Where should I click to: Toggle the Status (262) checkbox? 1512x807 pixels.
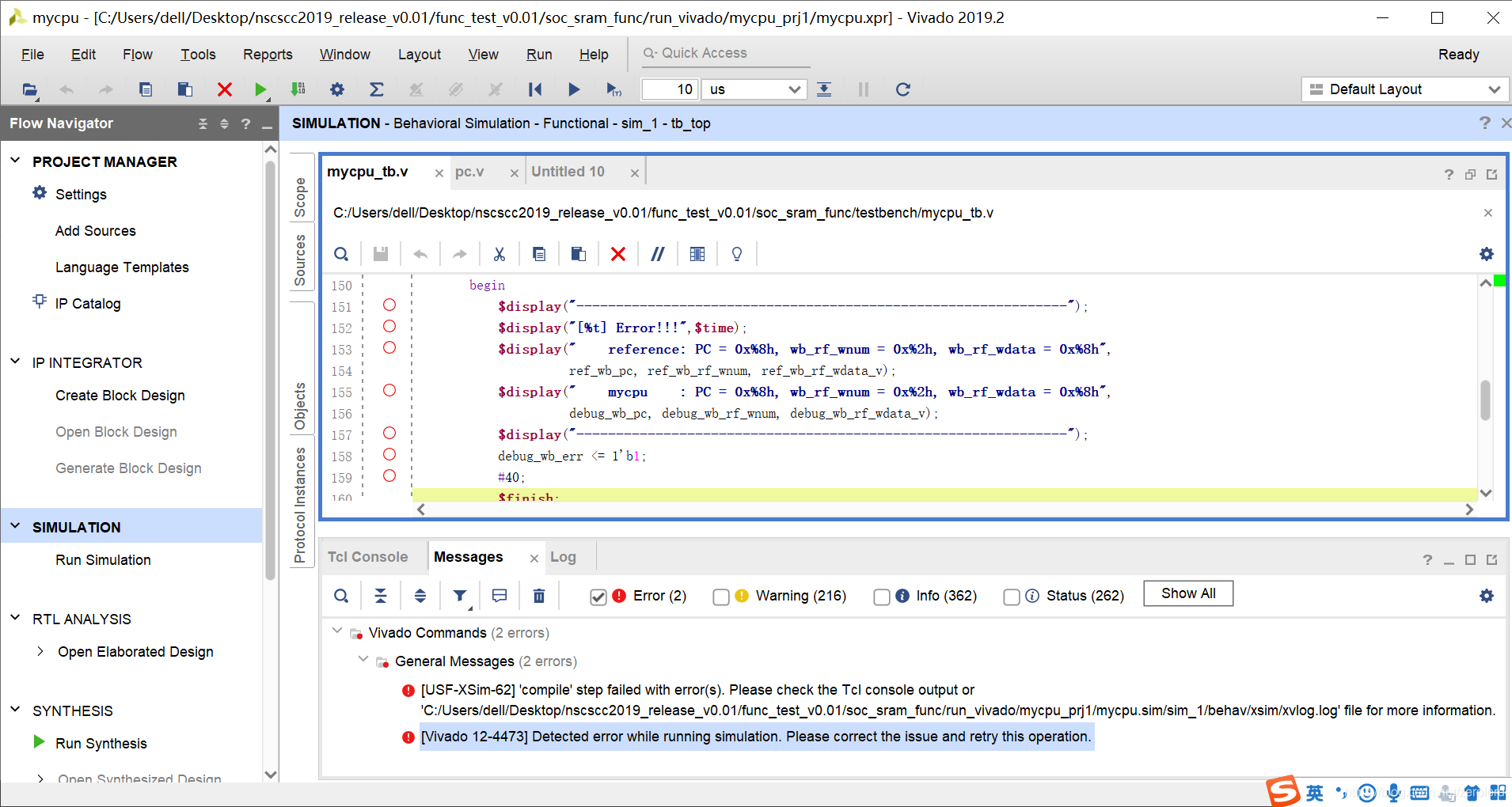tap(1012, 597)
